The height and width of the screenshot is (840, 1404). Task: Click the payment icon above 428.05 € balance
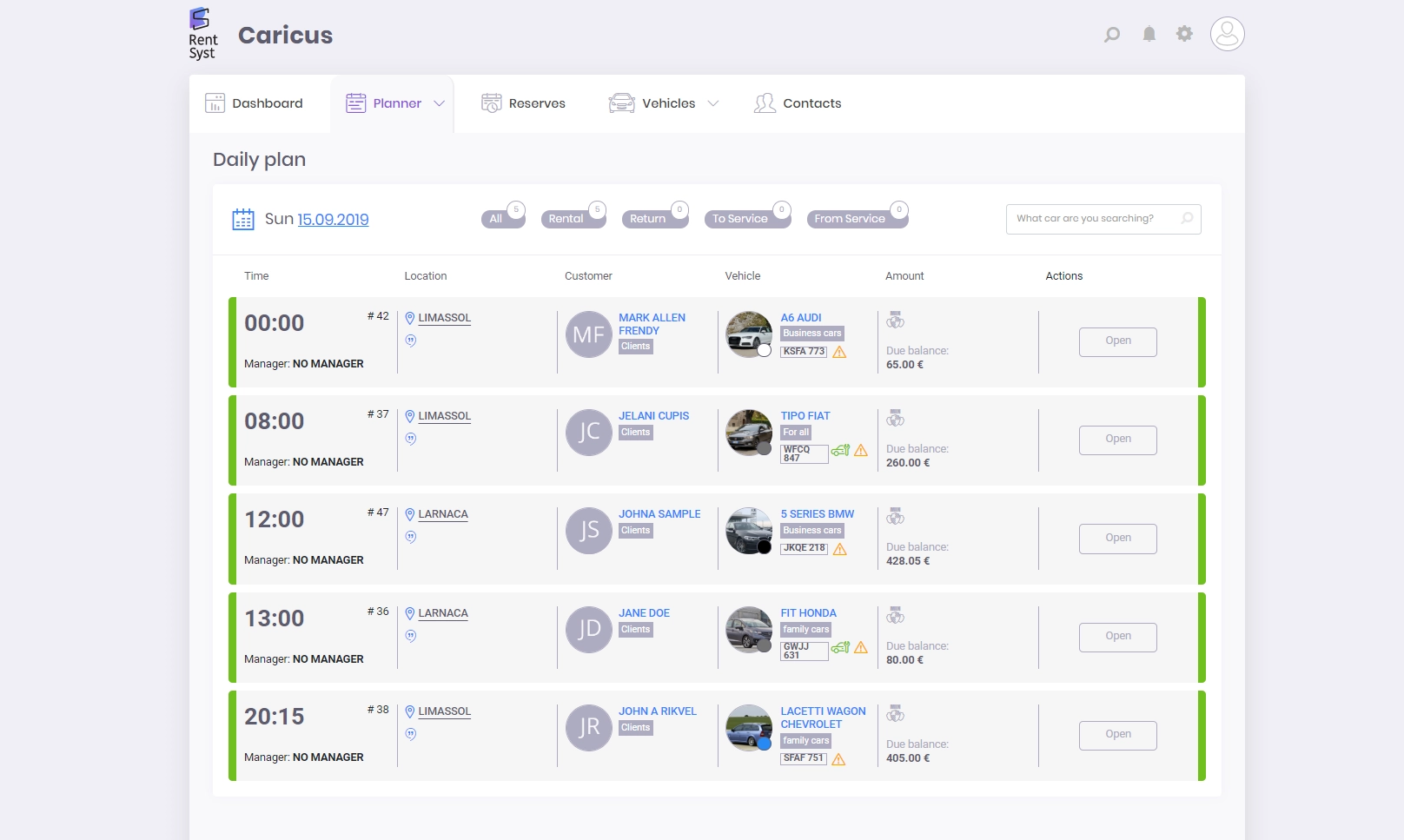tap(895, 517)
